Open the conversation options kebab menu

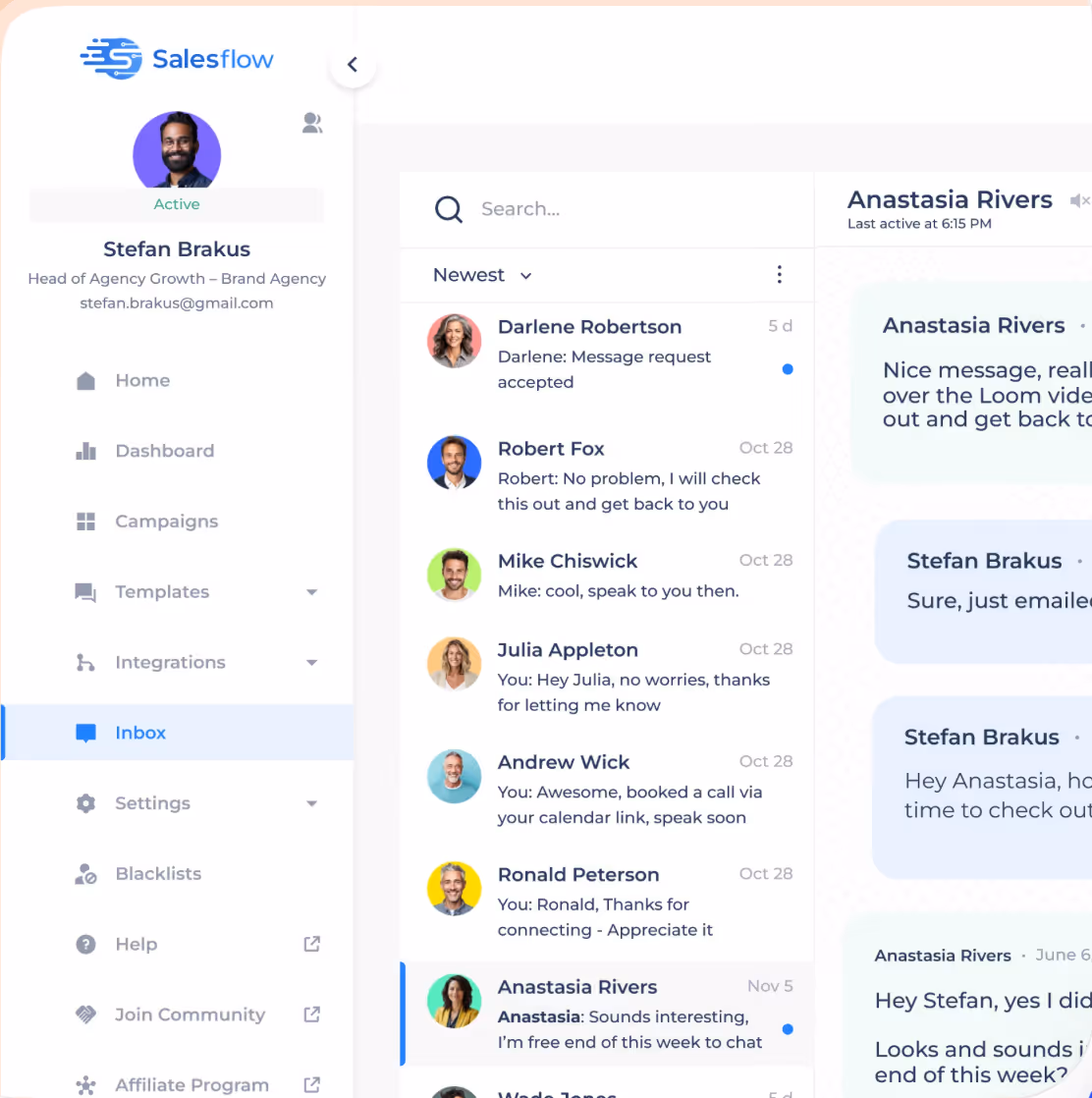(x=779, y=275)
